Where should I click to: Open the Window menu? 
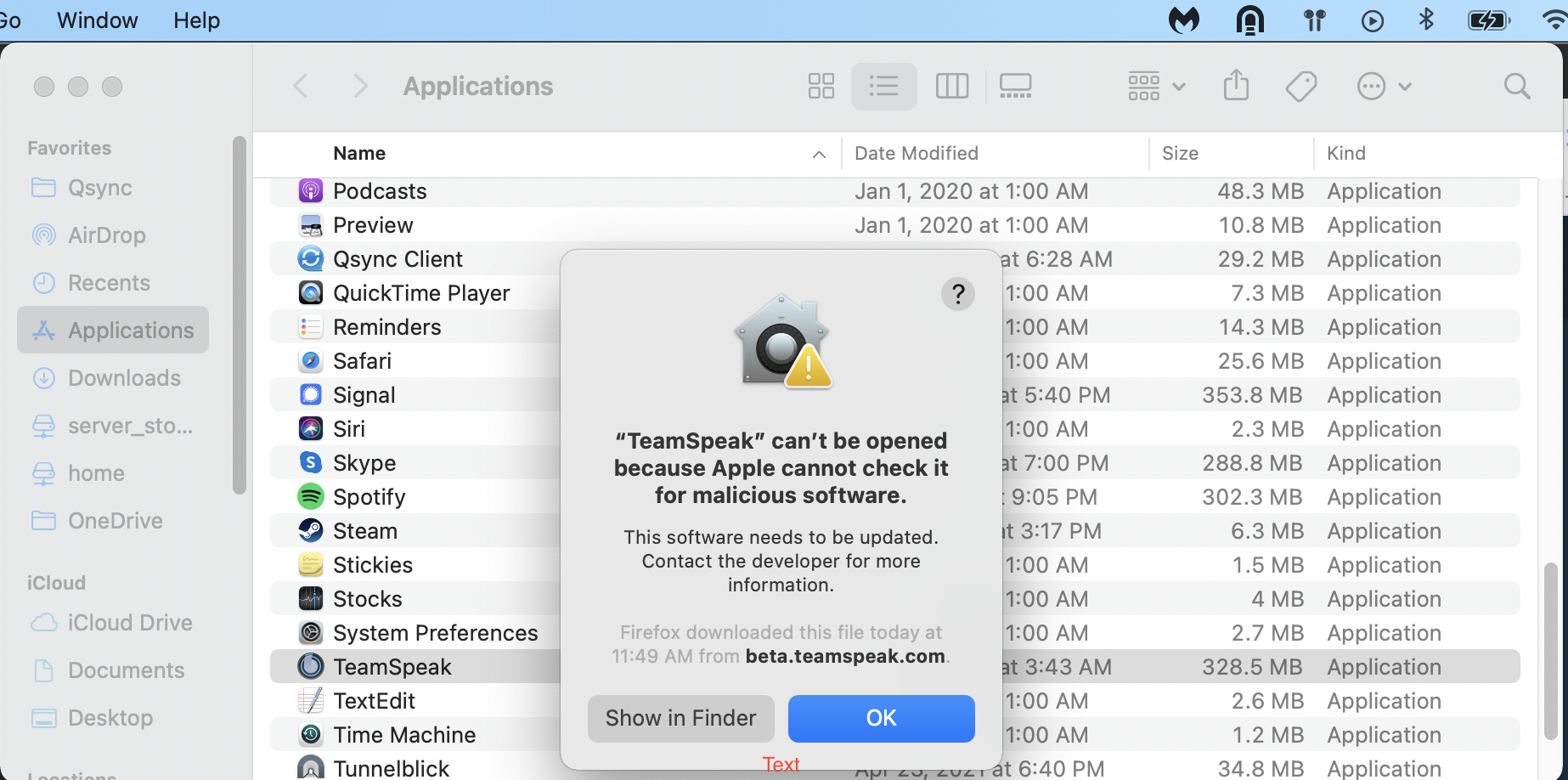pos(97,20)
